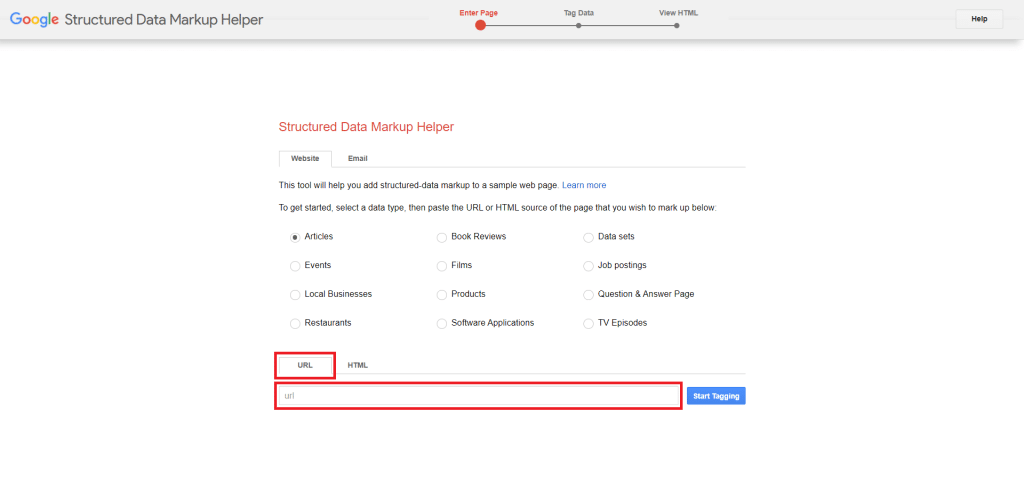1024x477 pixels.
Task: Select the Products radio button
Action: (x=441, y=295)
